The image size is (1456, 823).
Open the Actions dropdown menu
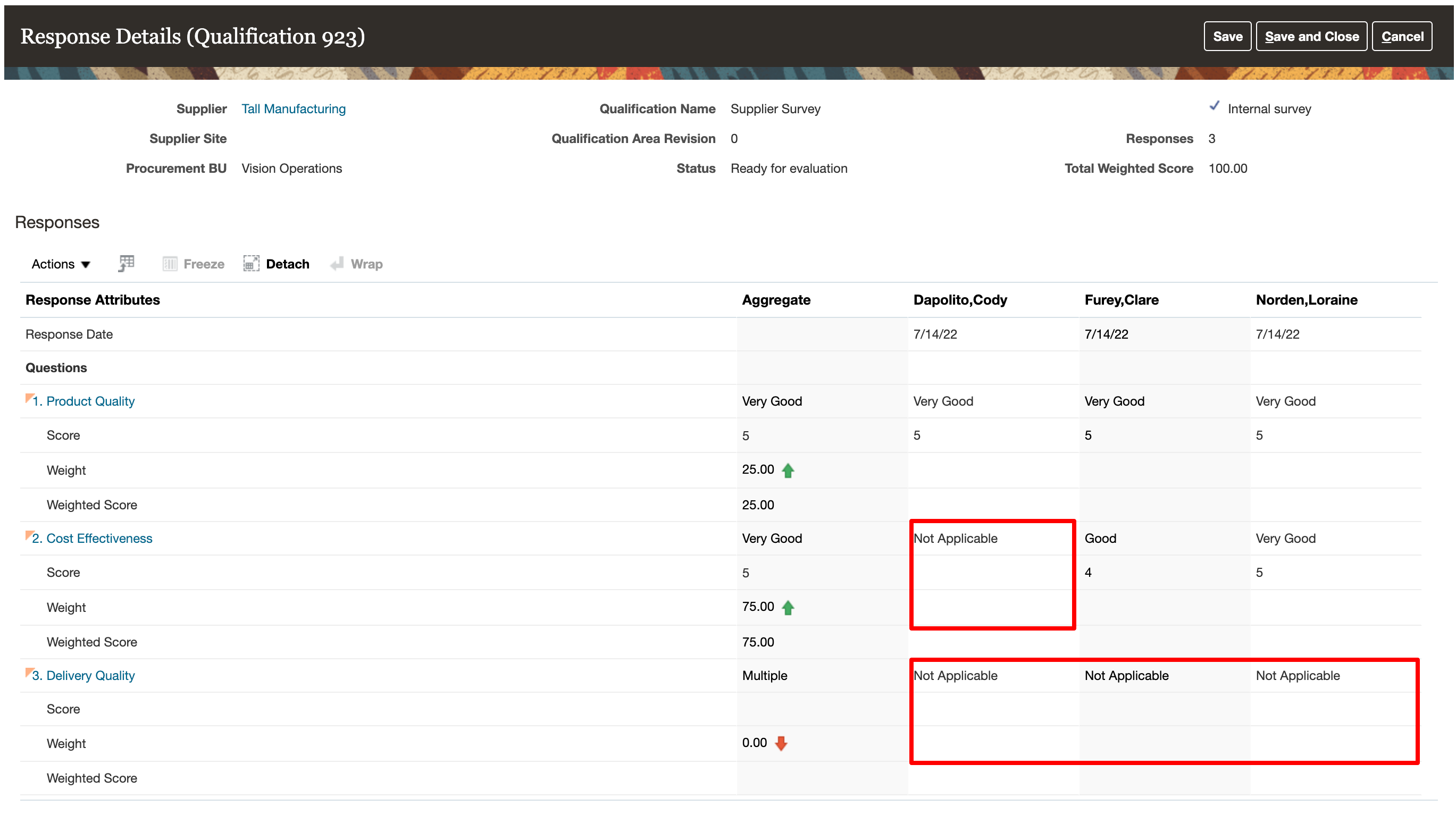point(61,264)
